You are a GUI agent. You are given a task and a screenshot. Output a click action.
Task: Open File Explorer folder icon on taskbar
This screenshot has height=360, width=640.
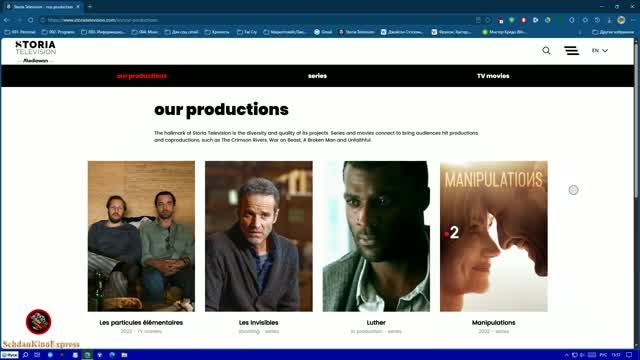tap(124, 355)
